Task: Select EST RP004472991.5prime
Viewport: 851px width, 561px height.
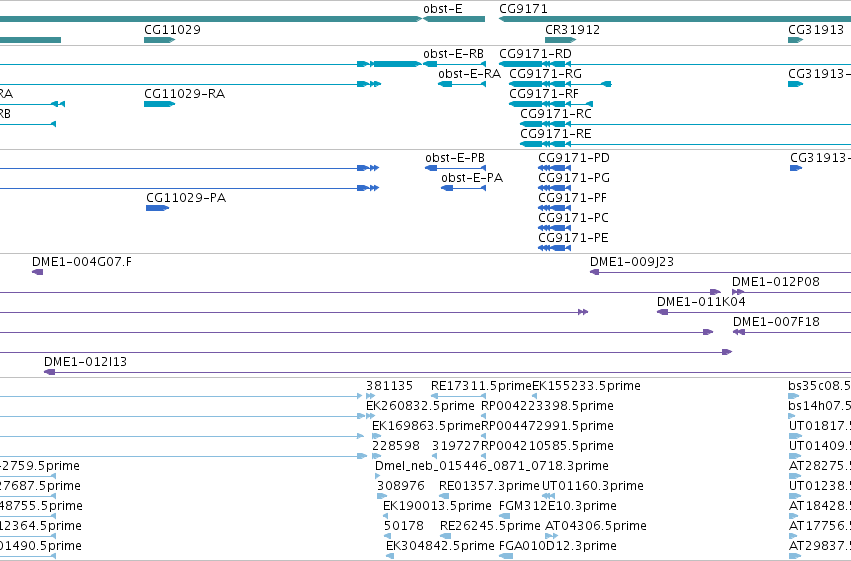Action: (548, 426)
